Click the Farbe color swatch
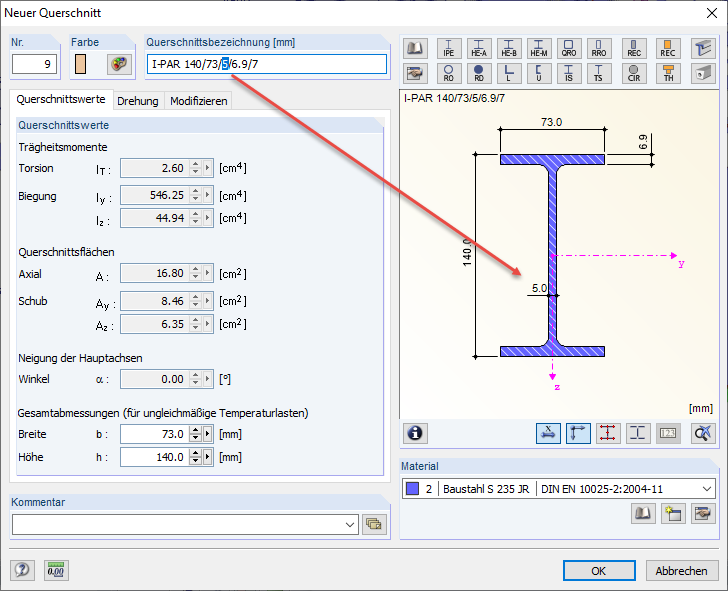 point(80,64)
